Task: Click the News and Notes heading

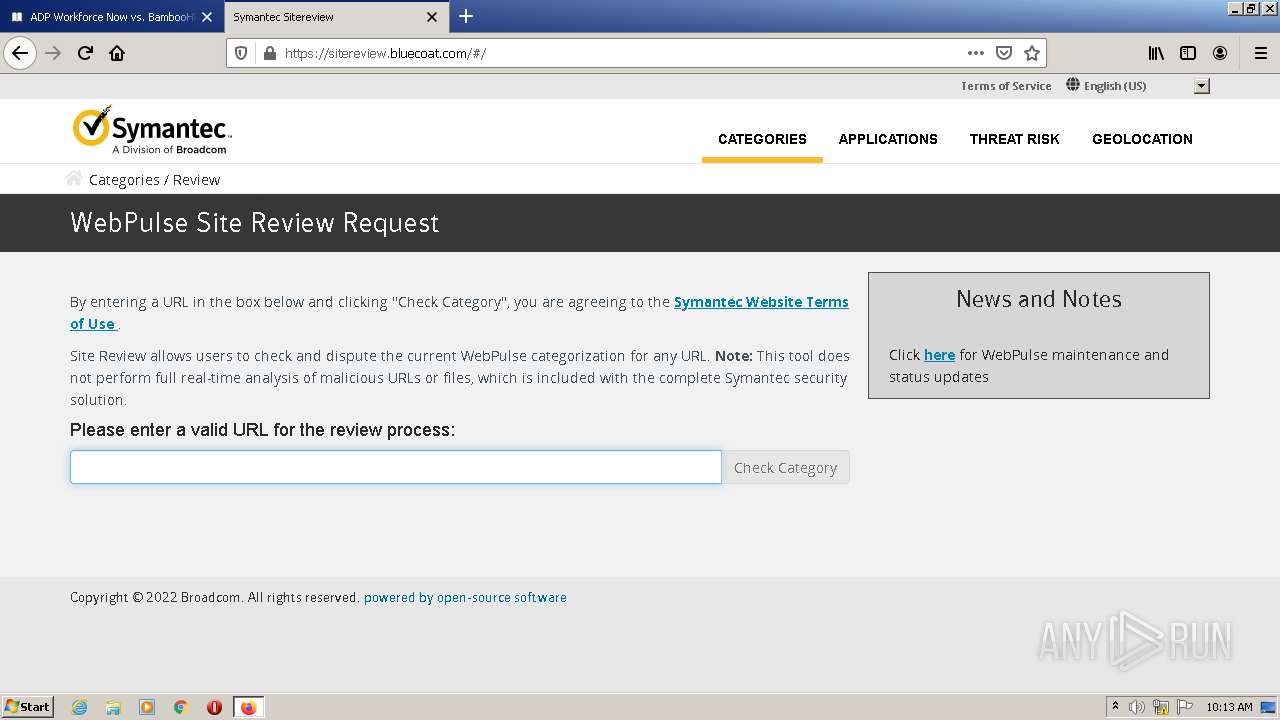Action: click(x=1039, y=299)
